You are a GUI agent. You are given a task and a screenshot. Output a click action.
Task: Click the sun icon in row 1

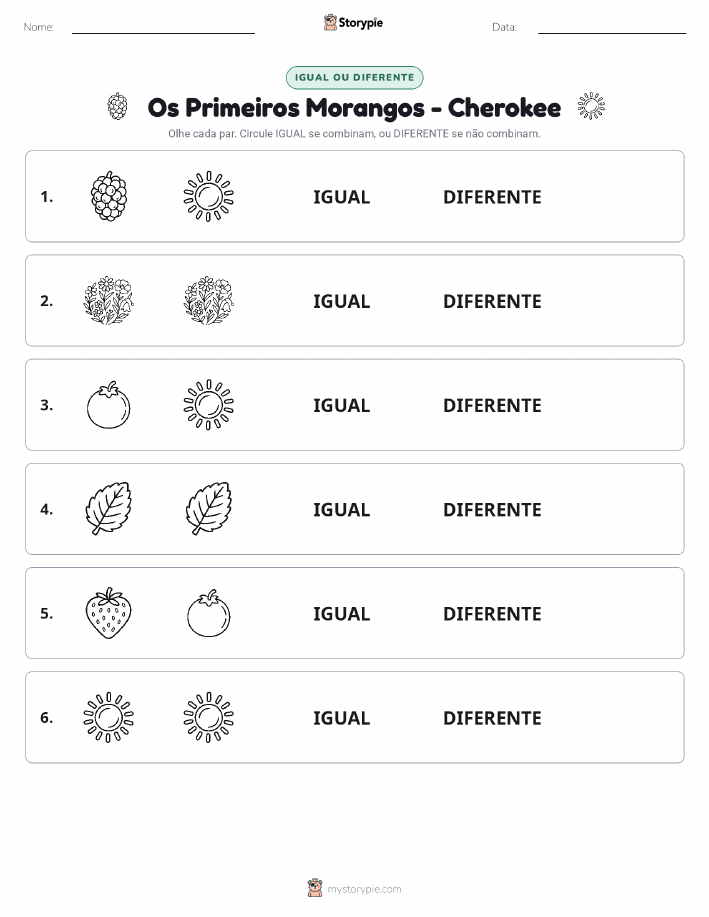pos(209,196)
